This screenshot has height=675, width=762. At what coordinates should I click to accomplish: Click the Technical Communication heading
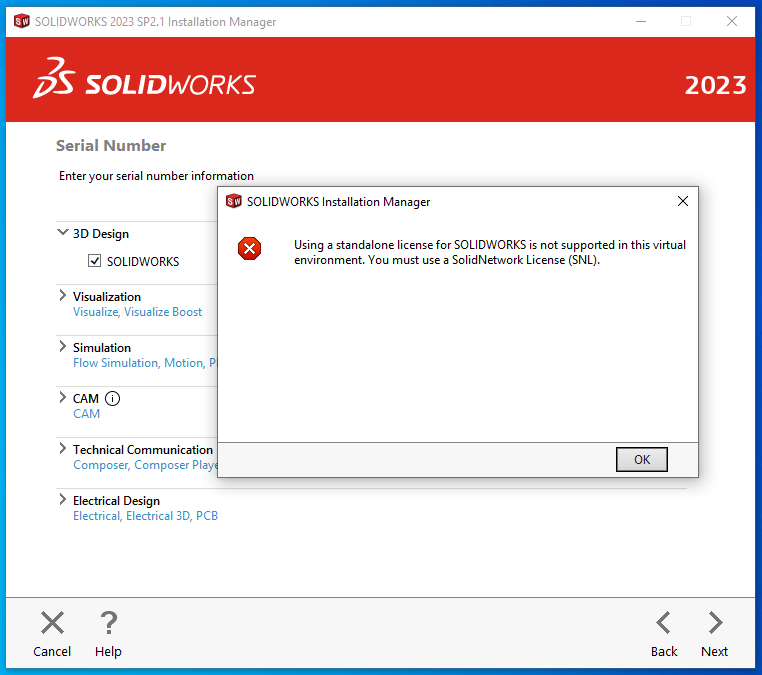(143, 450)
